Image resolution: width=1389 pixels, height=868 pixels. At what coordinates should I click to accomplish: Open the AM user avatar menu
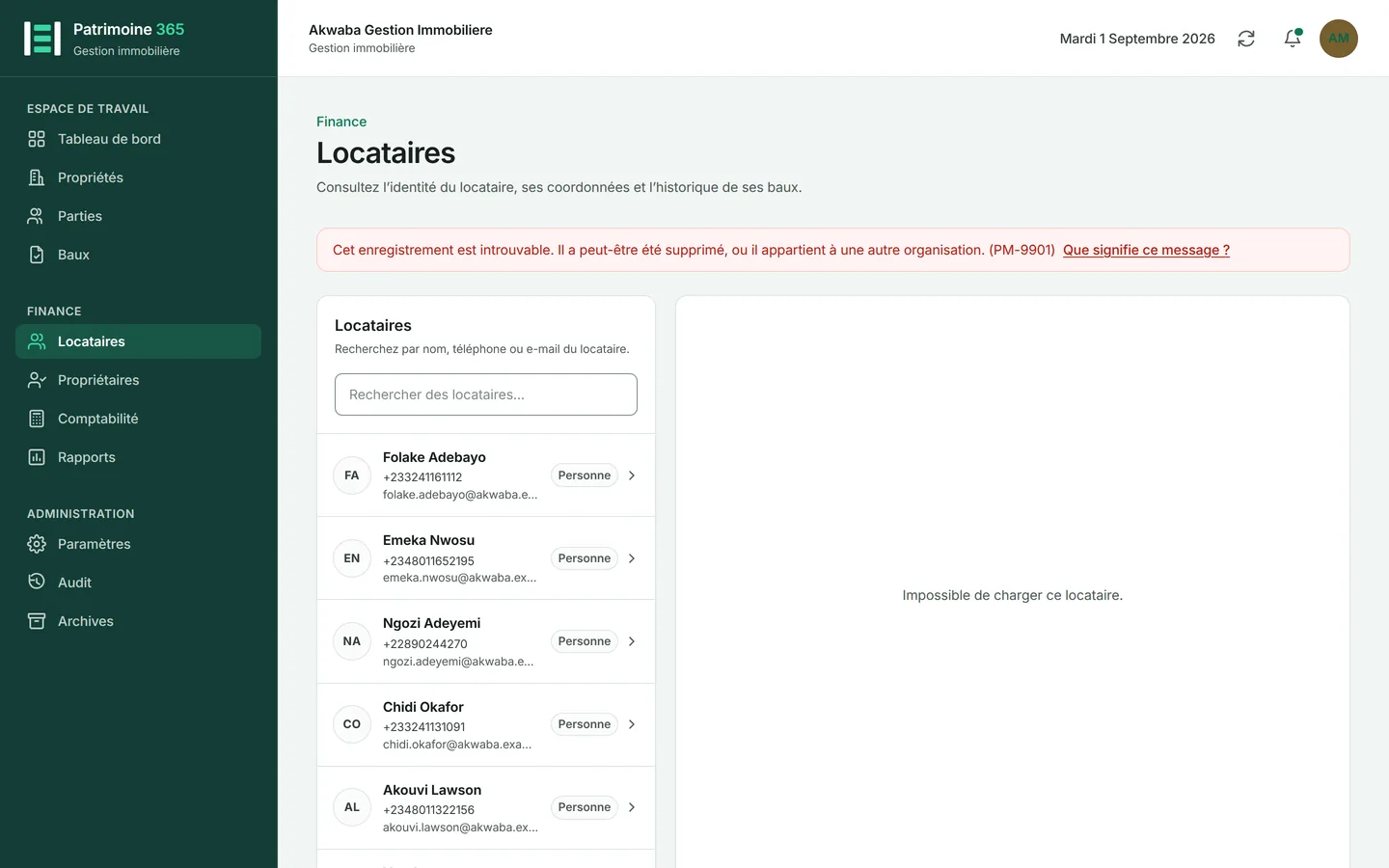point(1339,39)
